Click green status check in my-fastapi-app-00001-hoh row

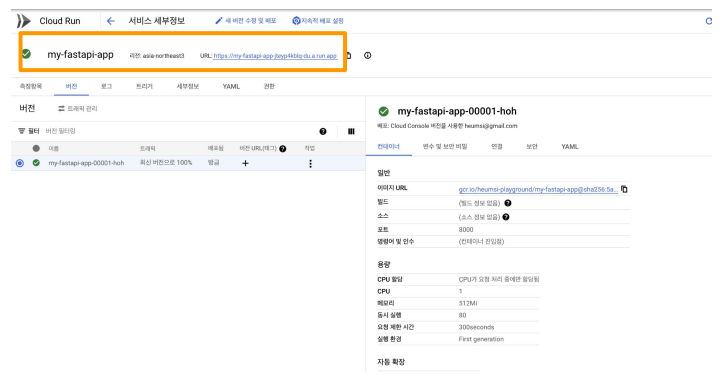[36, 163]
